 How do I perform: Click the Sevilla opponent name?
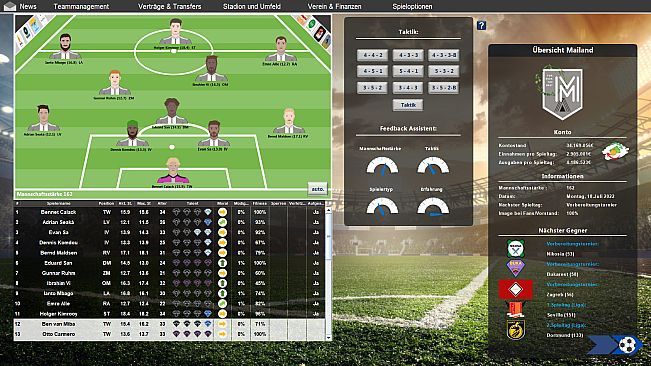tap(561, 315)
